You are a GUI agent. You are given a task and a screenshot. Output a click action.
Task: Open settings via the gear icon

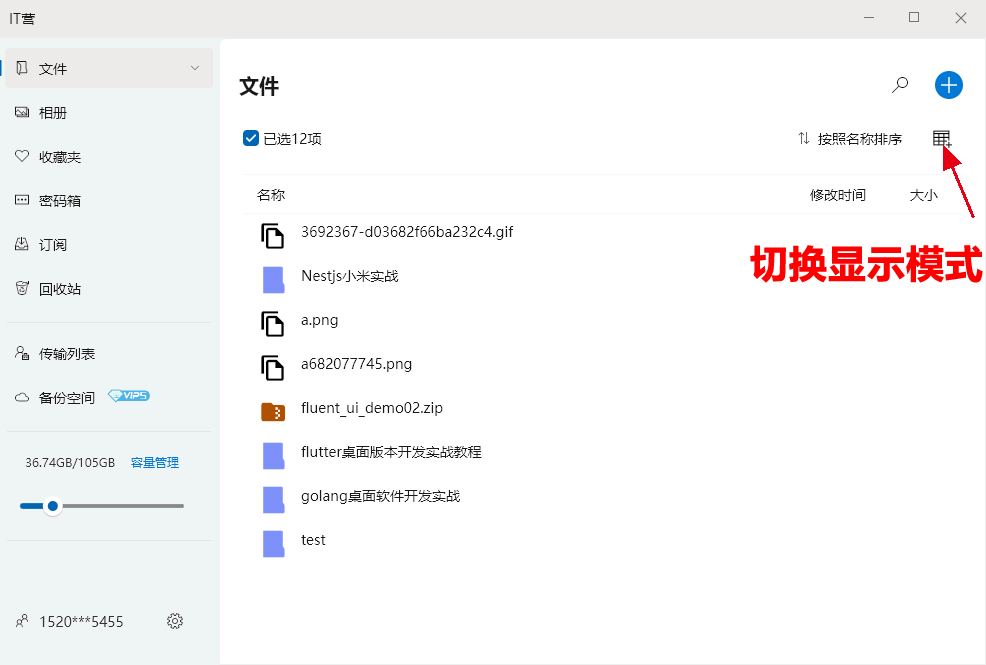pos(175,621)
